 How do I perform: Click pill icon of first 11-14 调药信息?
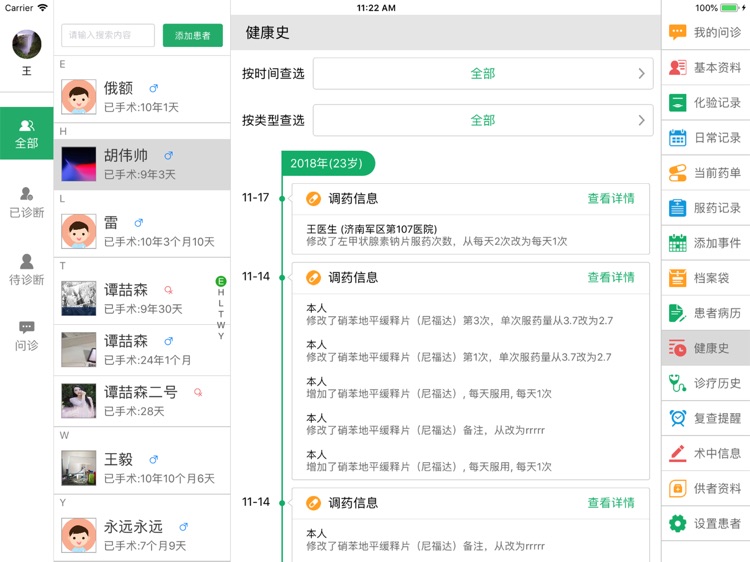(x=313, y=277)
